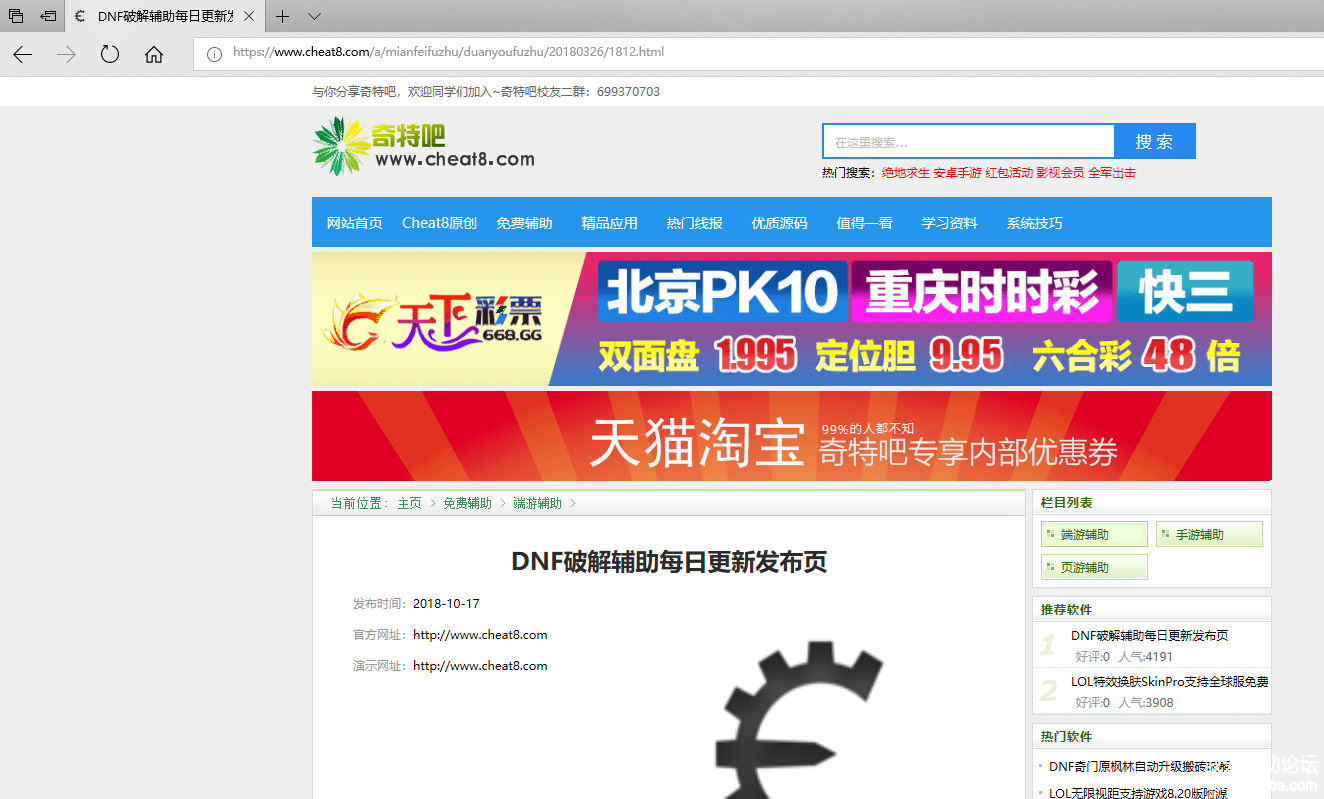
Task: Go to 网站首页 in navigation bar
Action: pyautogui.click(x=355, y=223)
